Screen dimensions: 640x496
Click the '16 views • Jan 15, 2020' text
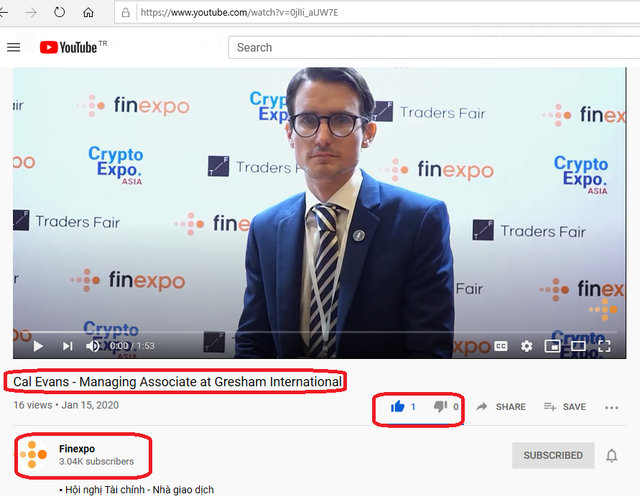coord(66,405)
